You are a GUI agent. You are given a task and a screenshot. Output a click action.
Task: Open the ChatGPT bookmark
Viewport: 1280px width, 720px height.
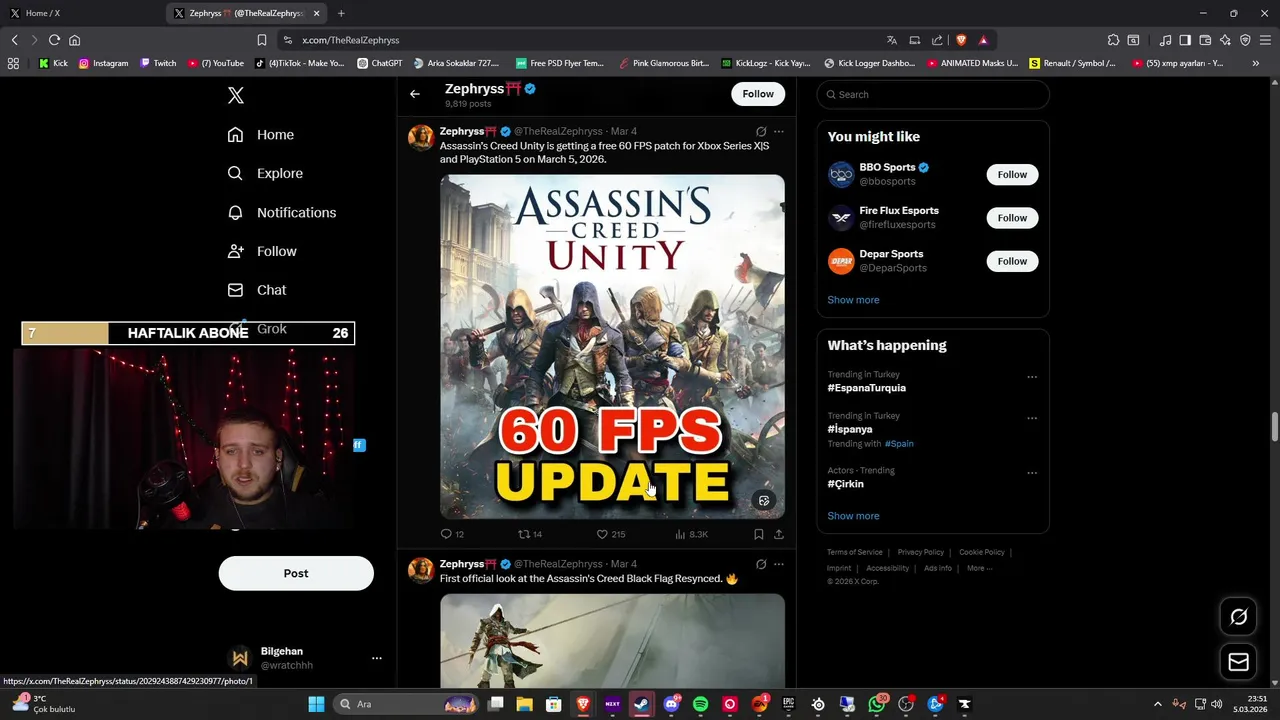(379, 63)
